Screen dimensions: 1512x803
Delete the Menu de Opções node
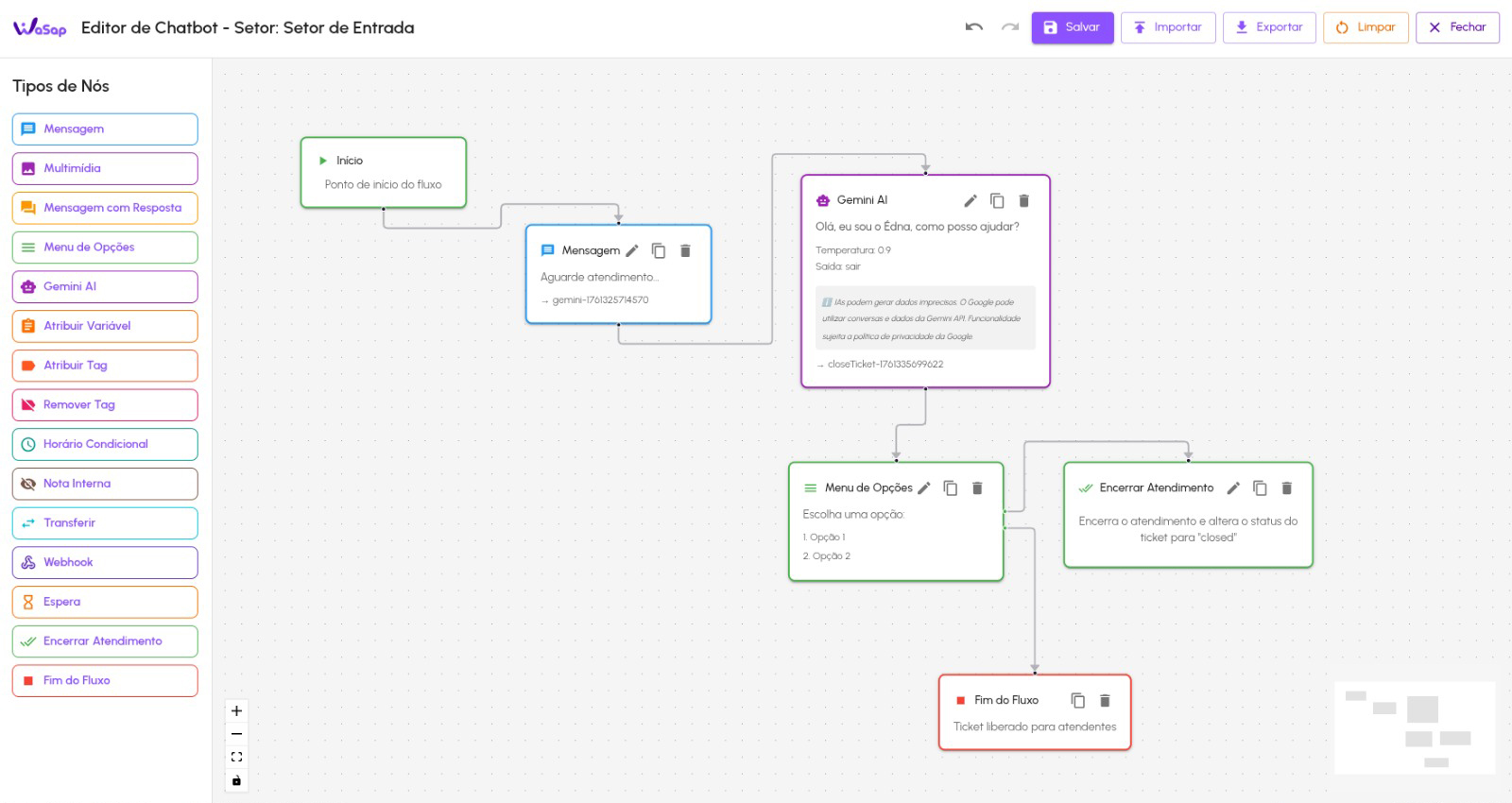(977, 488)
